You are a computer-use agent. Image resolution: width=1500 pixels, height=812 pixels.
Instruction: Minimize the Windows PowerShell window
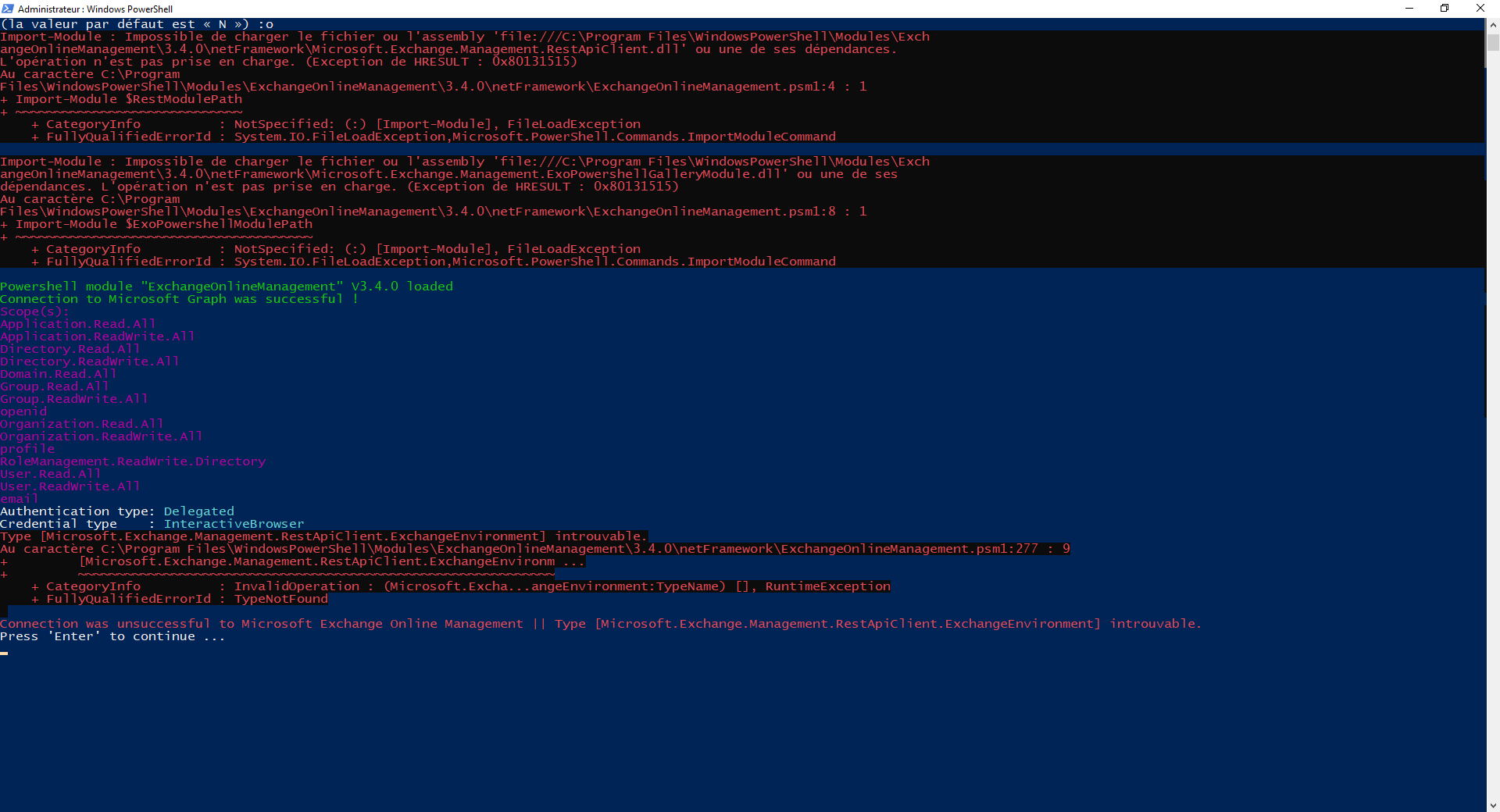coord(1409,9)
